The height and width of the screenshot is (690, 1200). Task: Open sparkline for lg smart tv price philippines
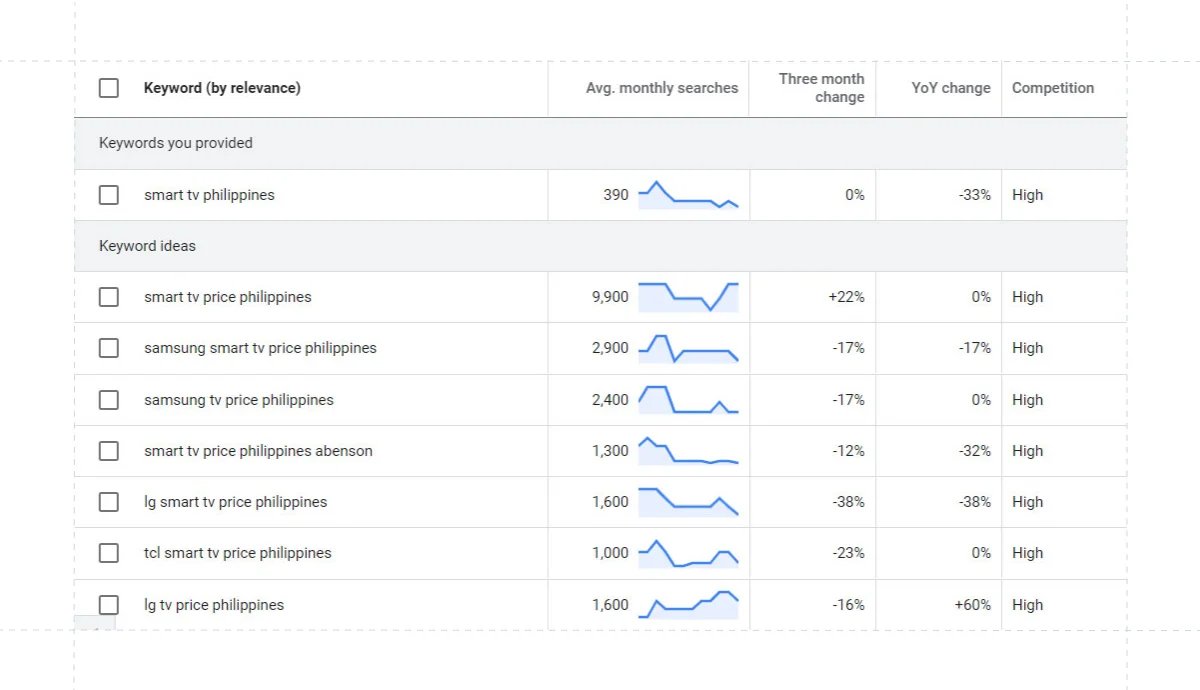tap(688, 502)
